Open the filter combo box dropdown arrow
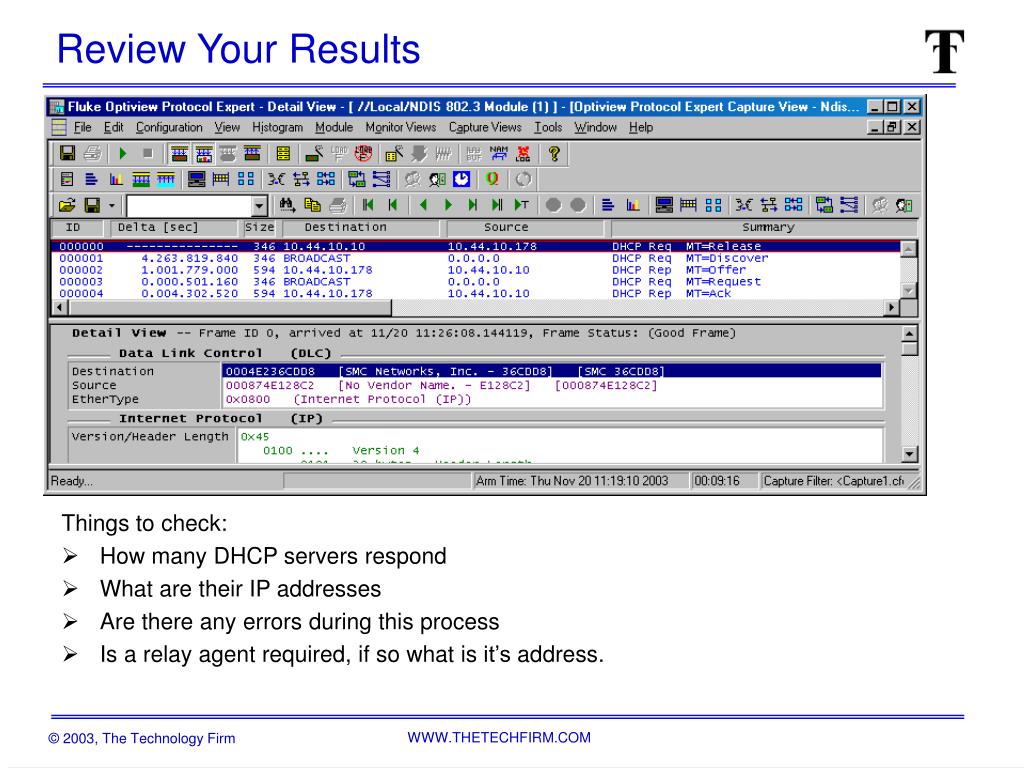The image size is (1024, 768). click(x=259, y=206)
